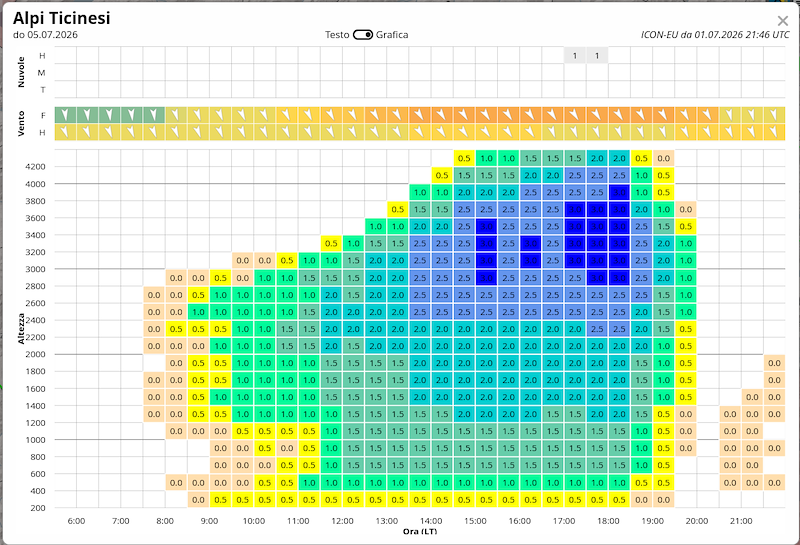Click the Vento H wind arrow at 16:00

click(531, 132)
